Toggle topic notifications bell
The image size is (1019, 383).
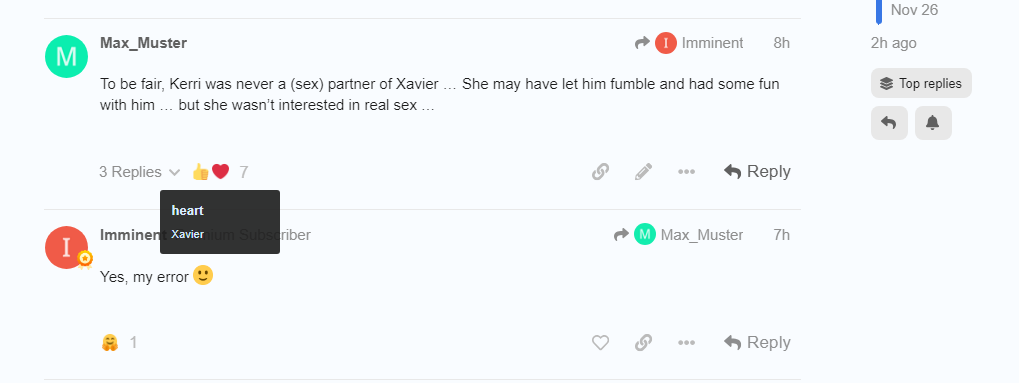coord(933,123)
